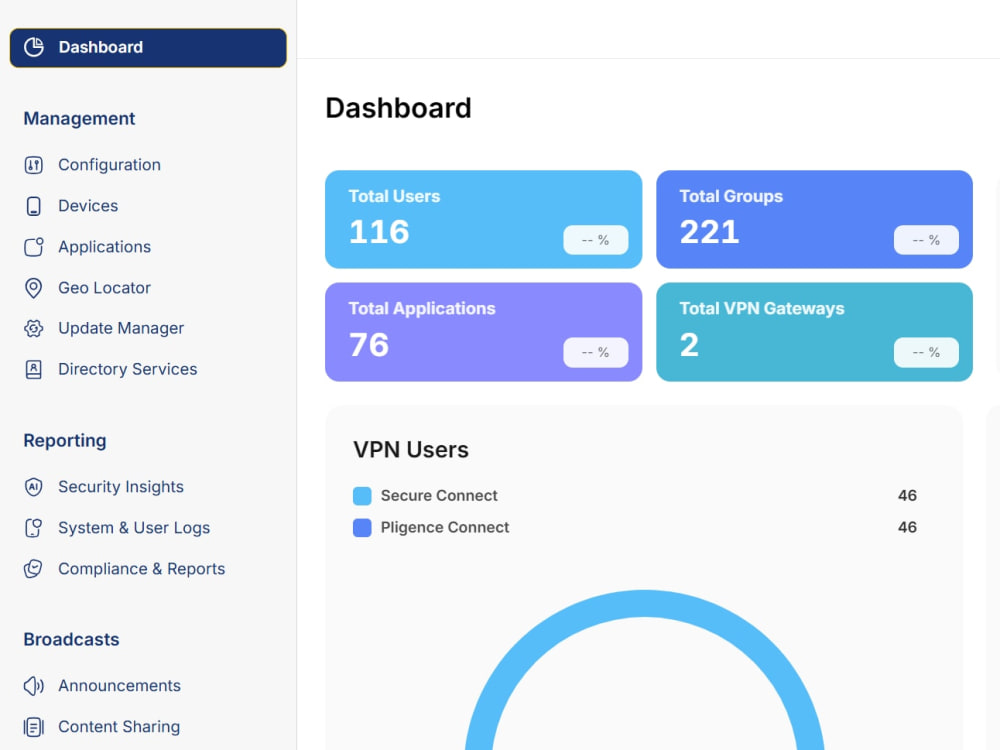Image resolution: width=1000 pixels, height=750 pixels.
Task: Click the Security Insights AI shield icon
Action: (x=34, y=487)
